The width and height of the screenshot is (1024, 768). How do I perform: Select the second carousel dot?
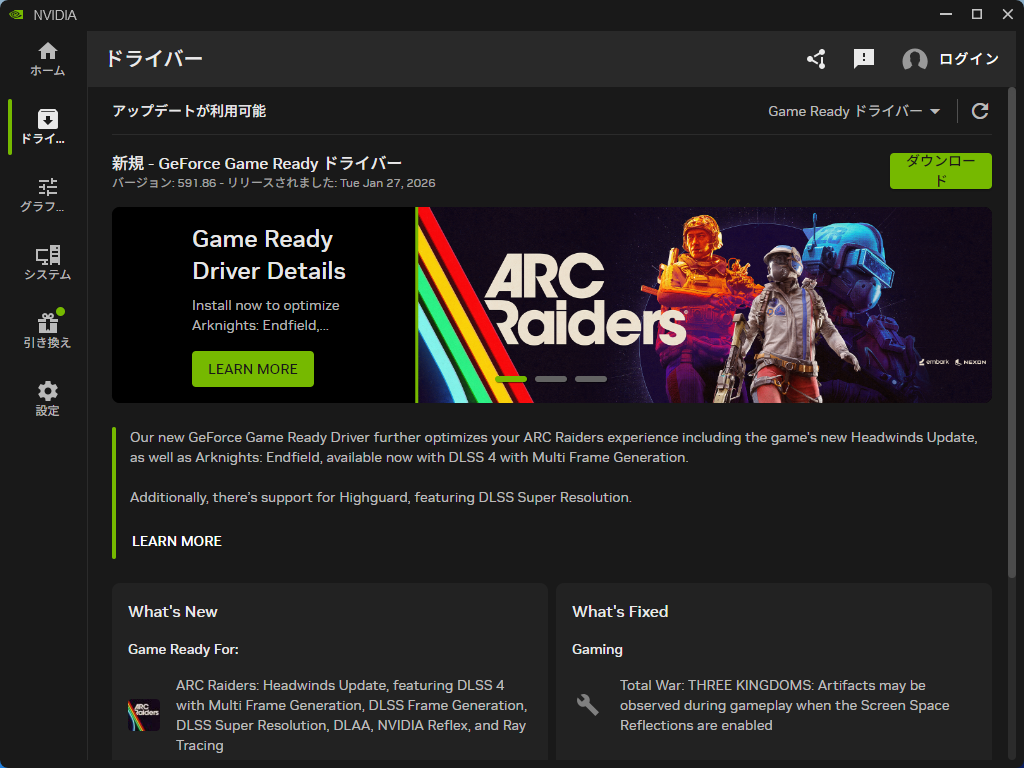pyautogui.click(x=551, y=379)
